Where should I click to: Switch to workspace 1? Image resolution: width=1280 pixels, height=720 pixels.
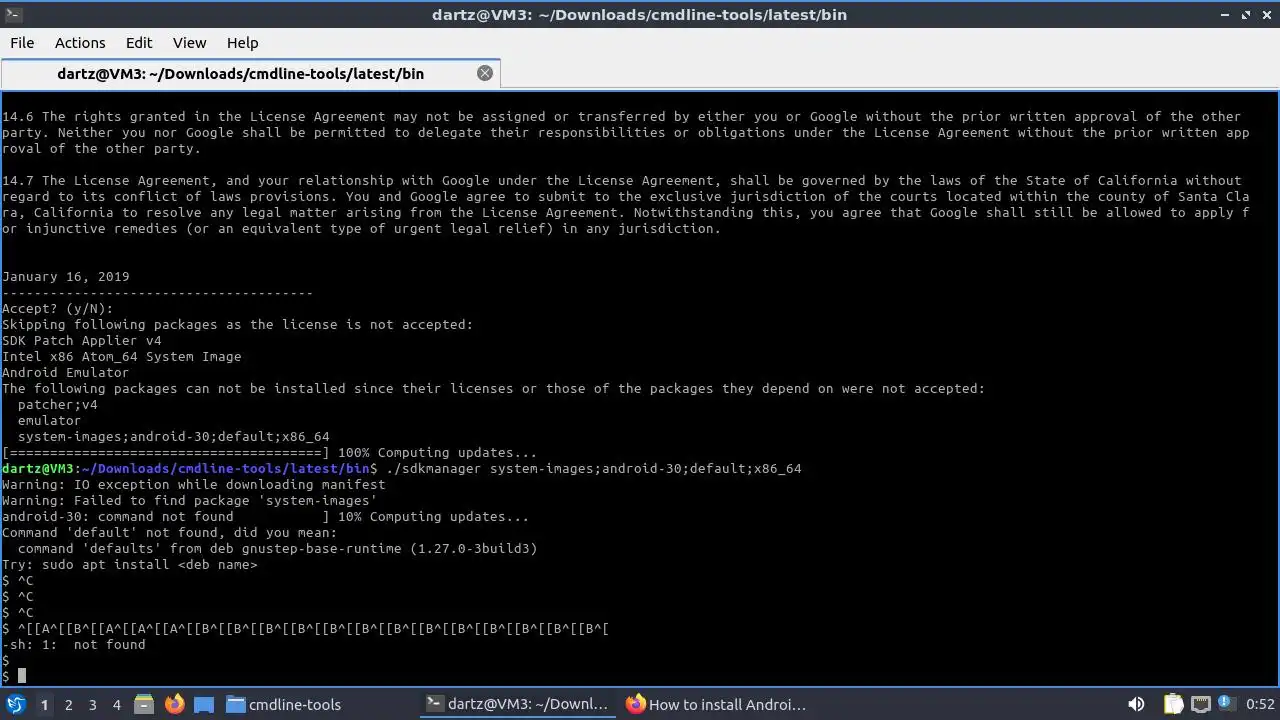coord(44,704)
